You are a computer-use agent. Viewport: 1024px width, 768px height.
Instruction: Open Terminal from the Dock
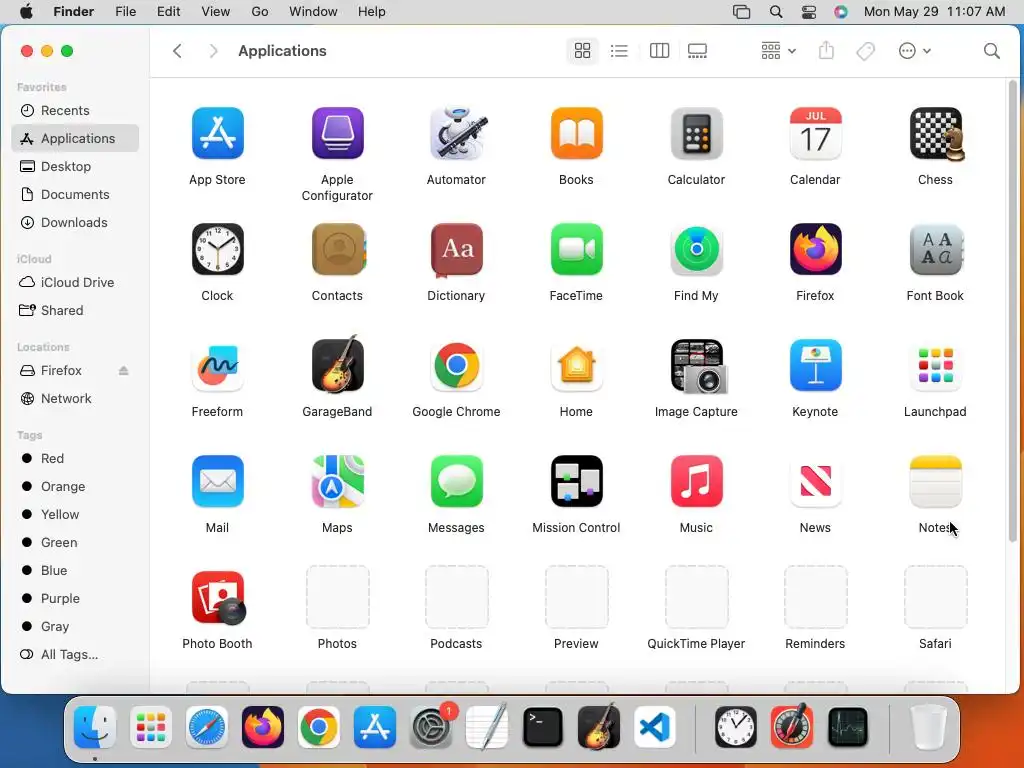543,727
